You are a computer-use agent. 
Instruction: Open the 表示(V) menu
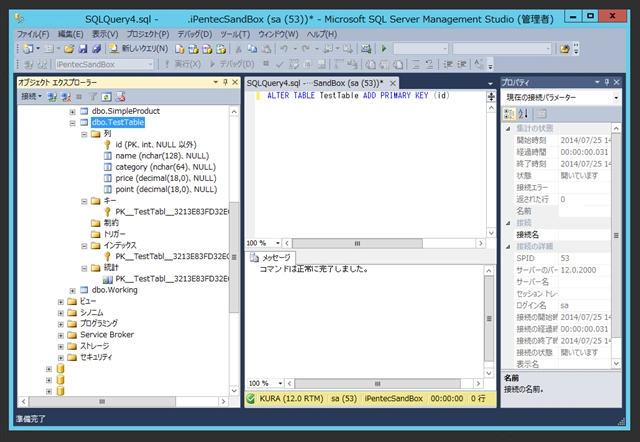tap(105, 34)
